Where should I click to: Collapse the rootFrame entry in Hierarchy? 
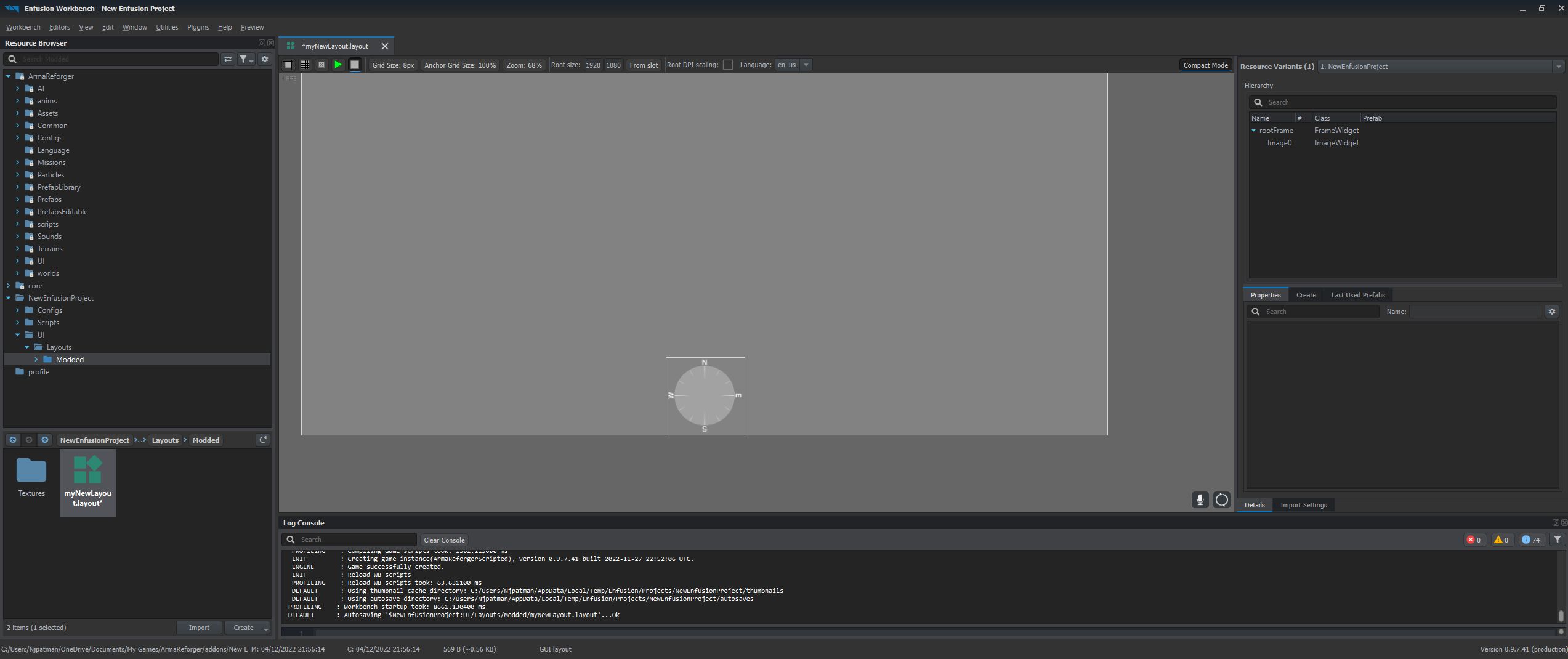click(x=1254, y=130)
